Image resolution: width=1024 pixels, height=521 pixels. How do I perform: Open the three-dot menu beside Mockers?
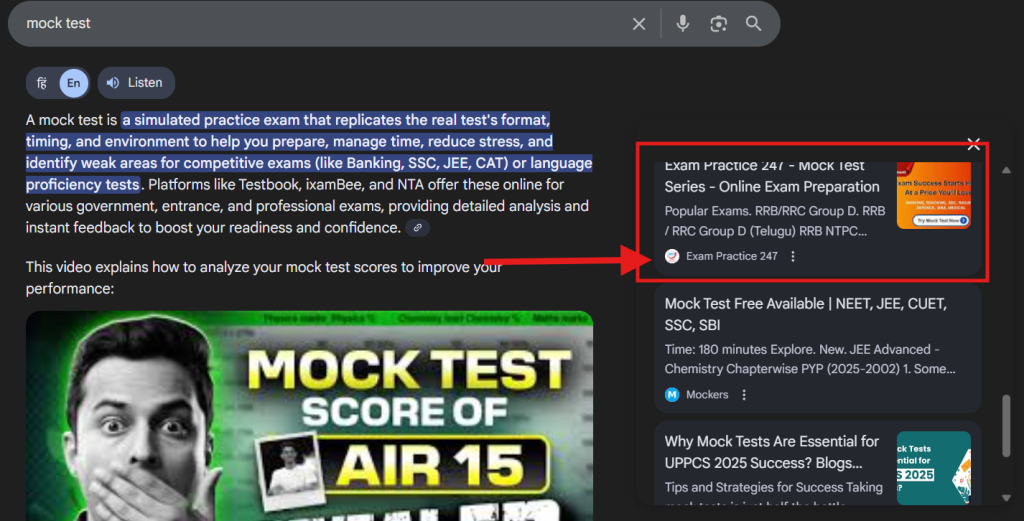(x=744, y=395)
